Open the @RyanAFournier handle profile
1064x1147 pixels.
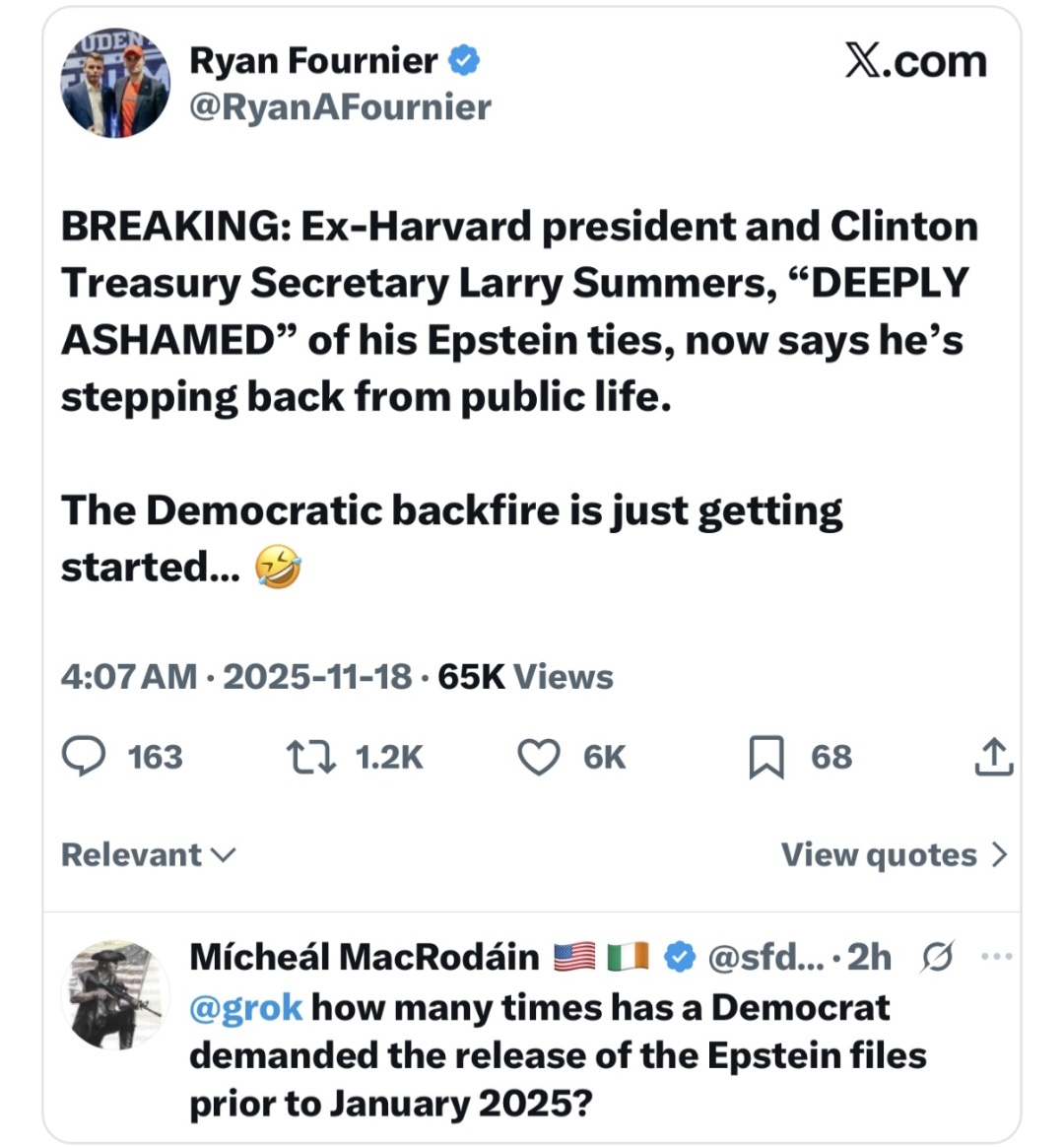point(340,107)
